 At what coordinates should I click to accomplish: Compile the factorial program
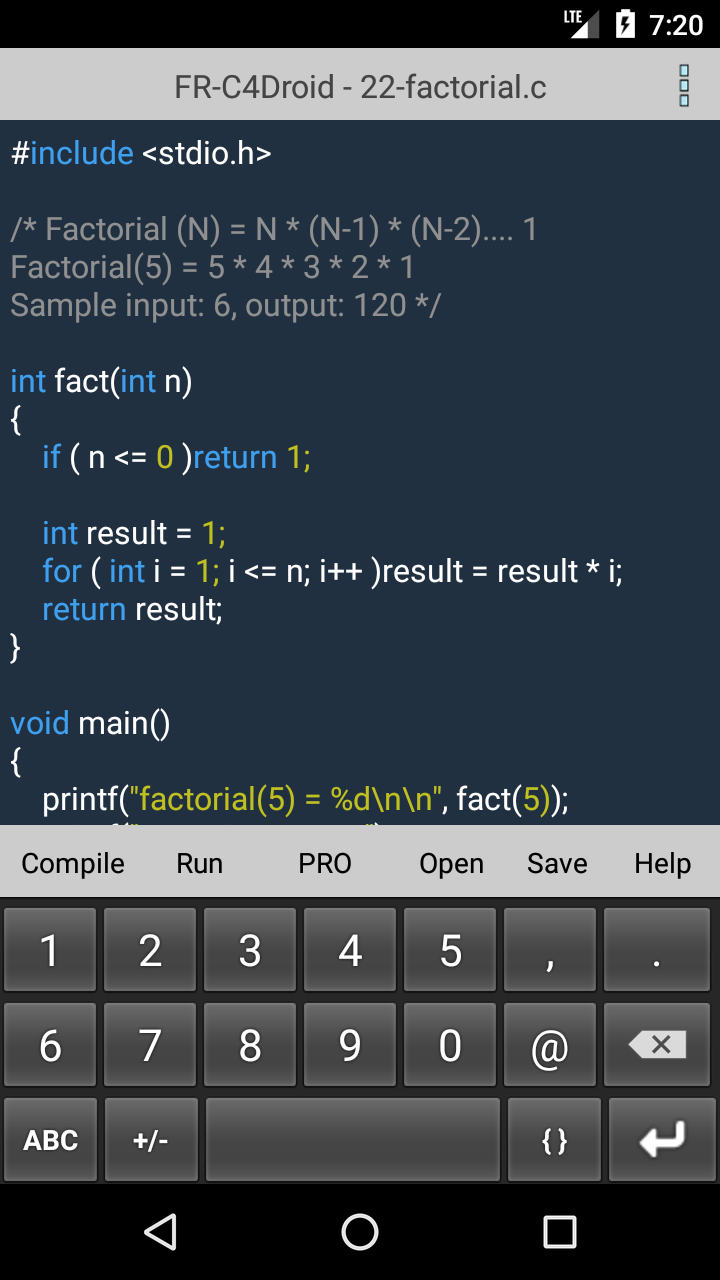73,864
